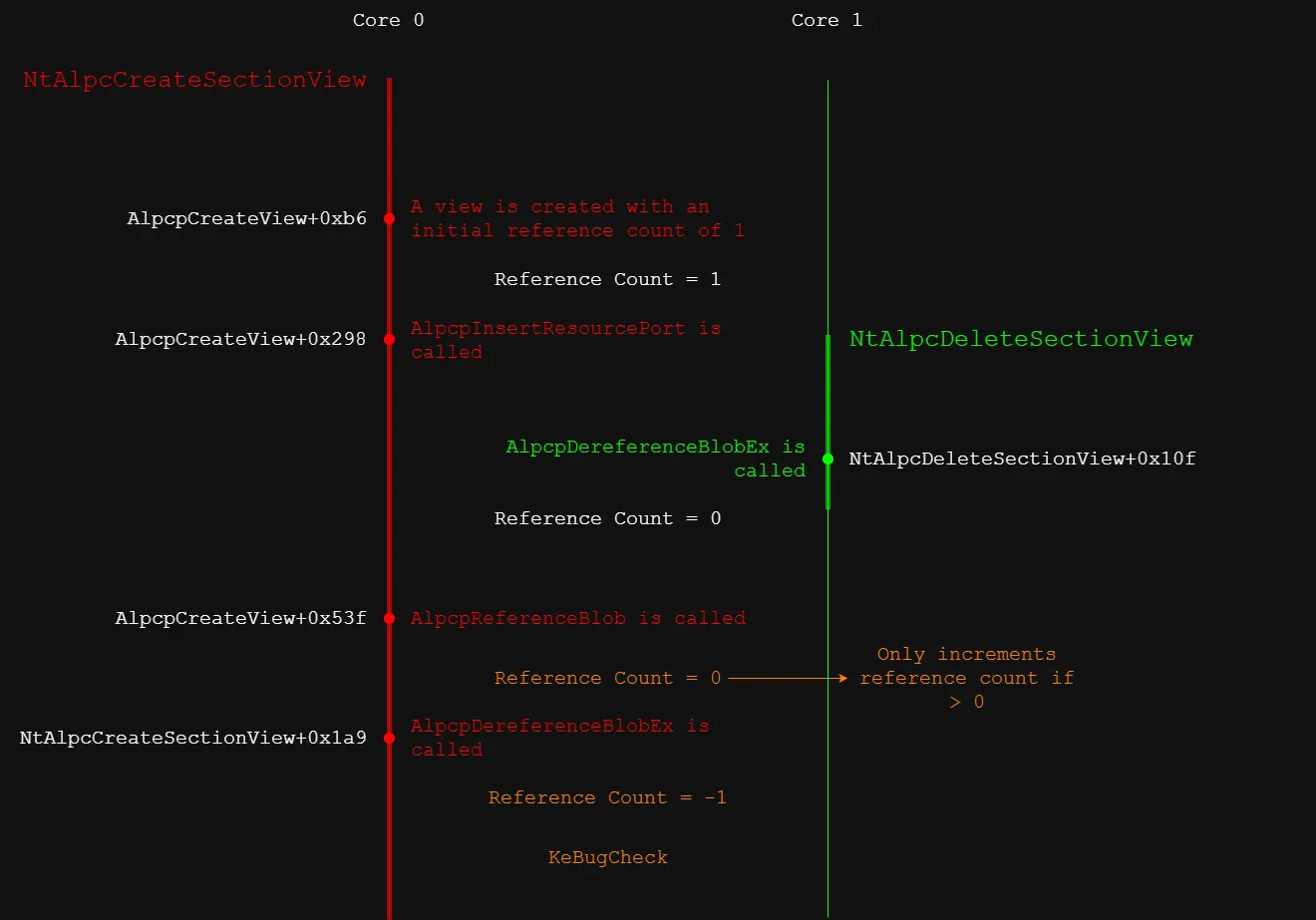Click the red NtAlpcCreateSectionView title
Image resolution: width=1316 pixels, height=920 pixels.
tap(194, 80)
